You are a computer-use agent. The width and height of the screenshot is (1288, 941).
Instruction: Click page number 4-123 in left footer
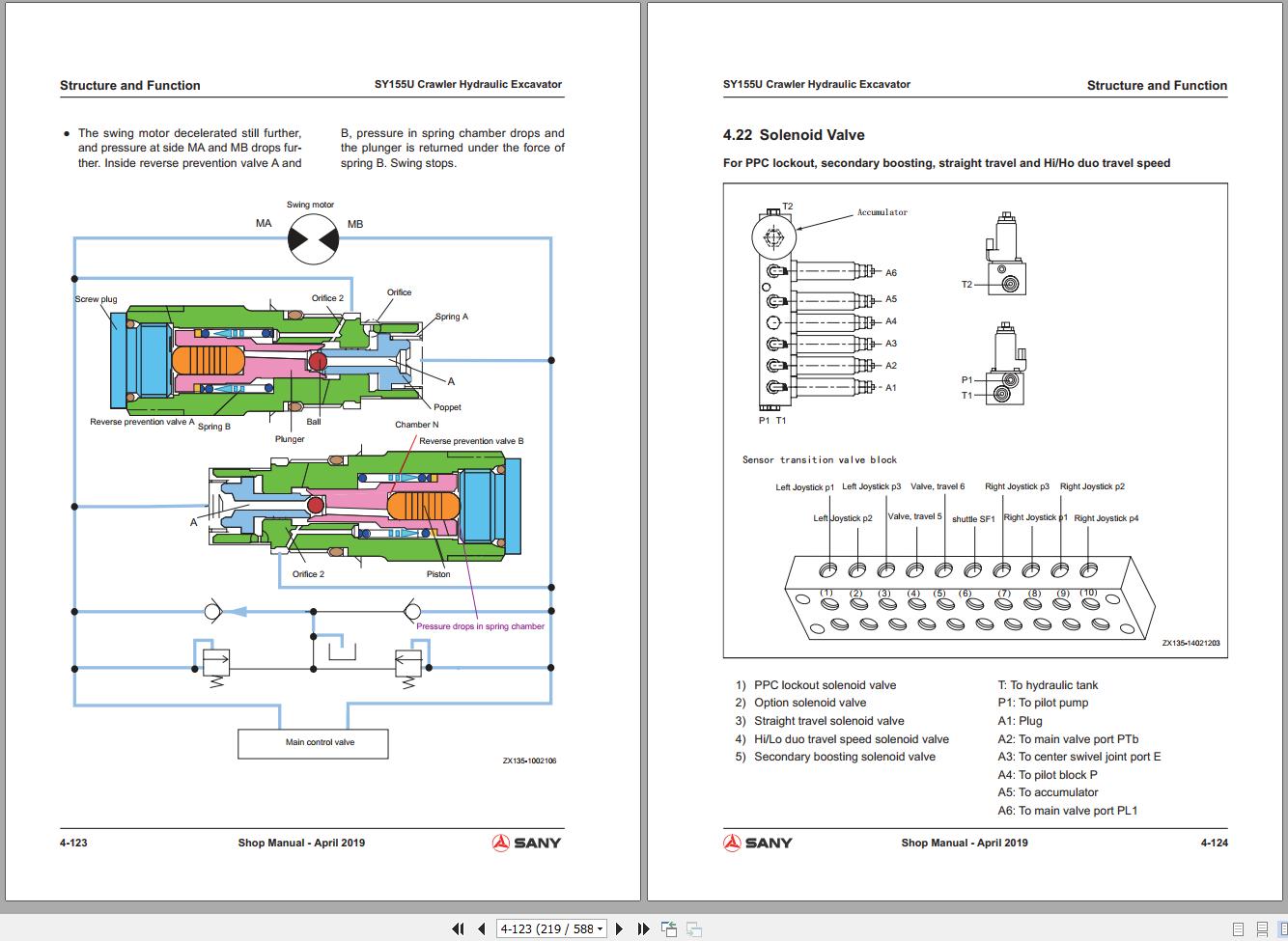[73, 843]
